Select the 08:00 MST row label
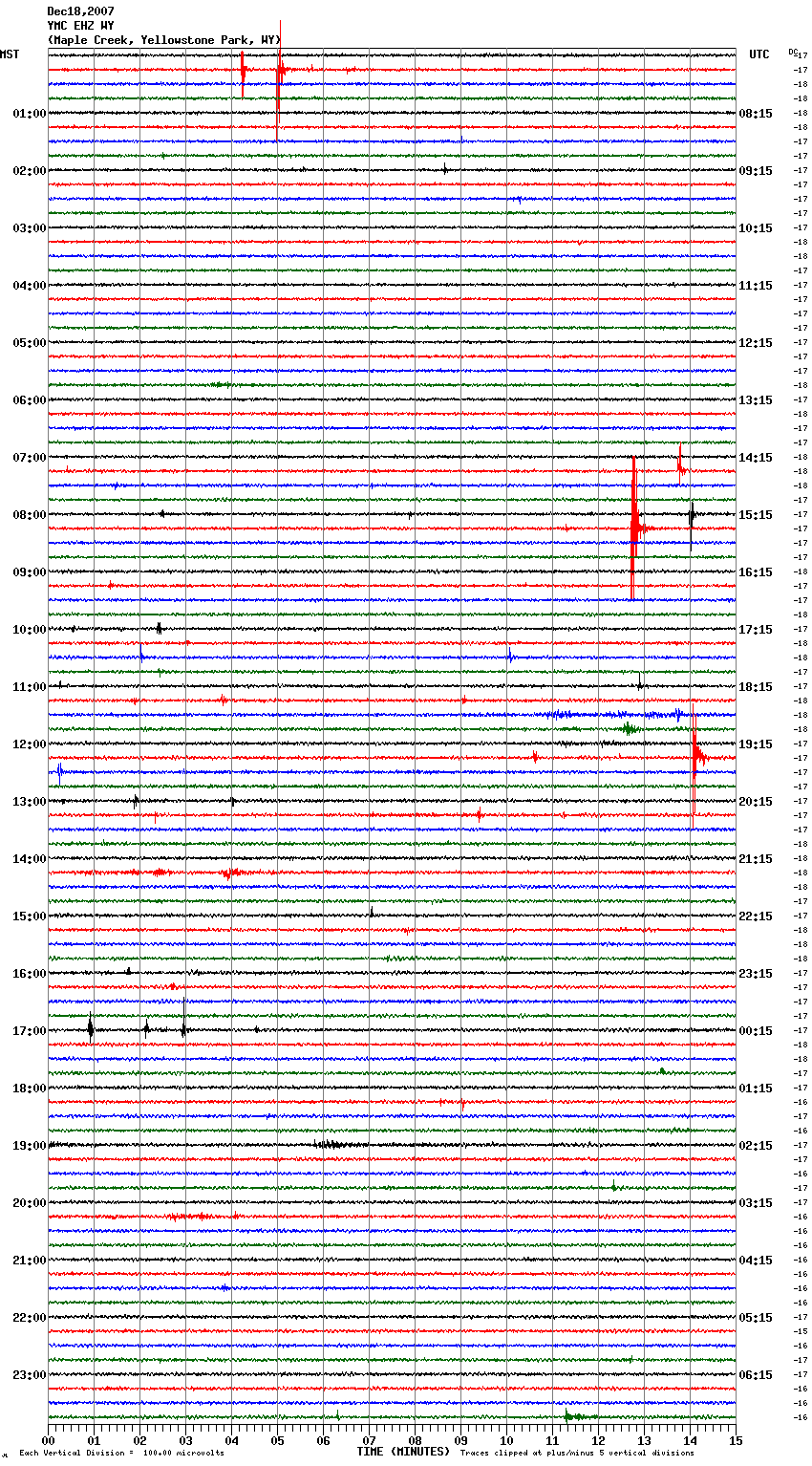The width and height of the screenshot is (812, 1466). click(x=30, y=515)
